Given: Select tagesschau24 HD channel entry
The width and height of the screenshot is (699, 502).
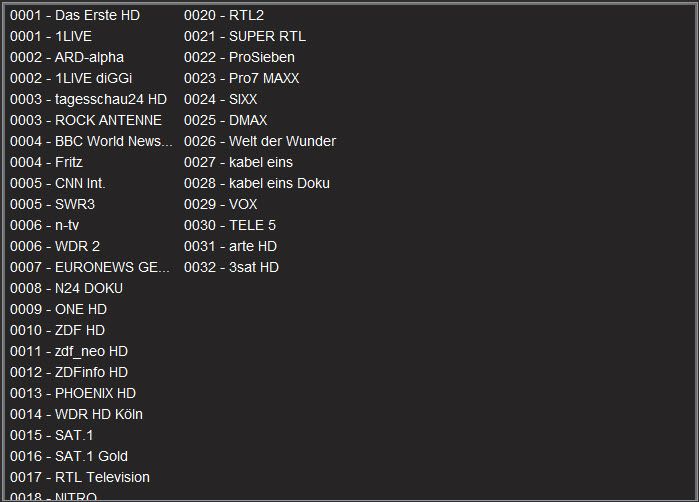Looking at the screenshot, I should click(88, 99).
